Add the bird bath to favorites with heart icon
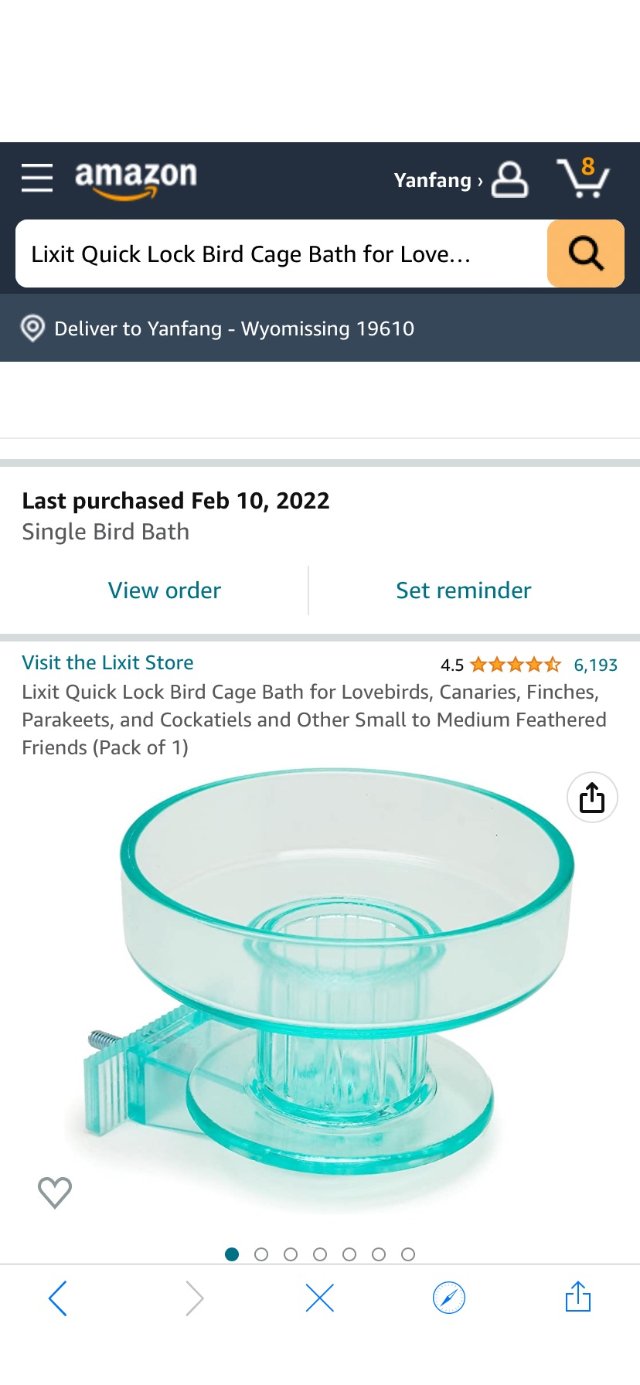The height and width of the screenshot is (1385, 640). click(55, 1192)
